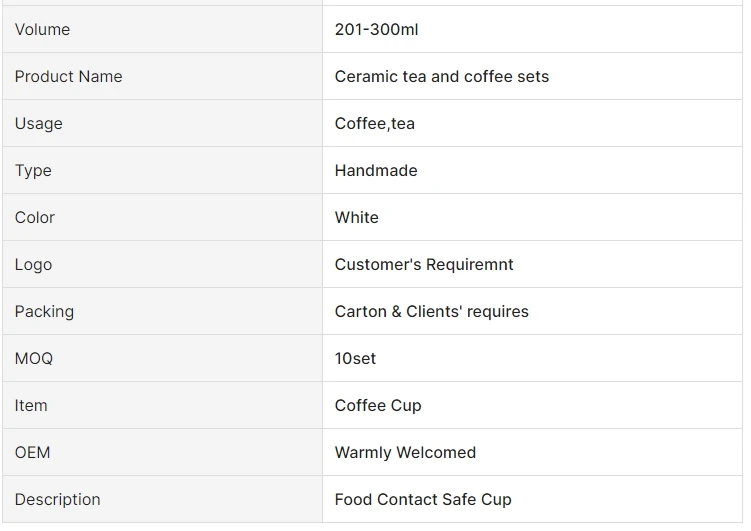Viewport: 751px width, 531px height.
Task: Select the Coffee,tea value
Action: click(374, 124)
